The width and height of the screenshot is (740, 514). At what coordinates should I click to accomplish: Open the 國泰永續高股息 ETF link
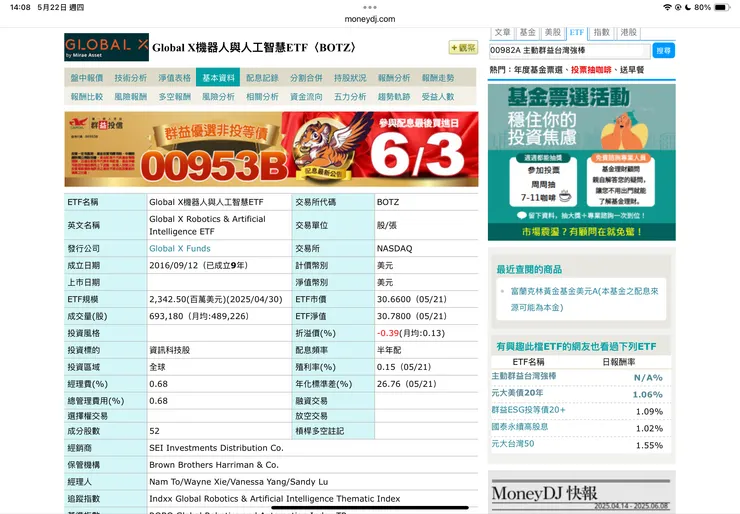[x=520, y=427]
